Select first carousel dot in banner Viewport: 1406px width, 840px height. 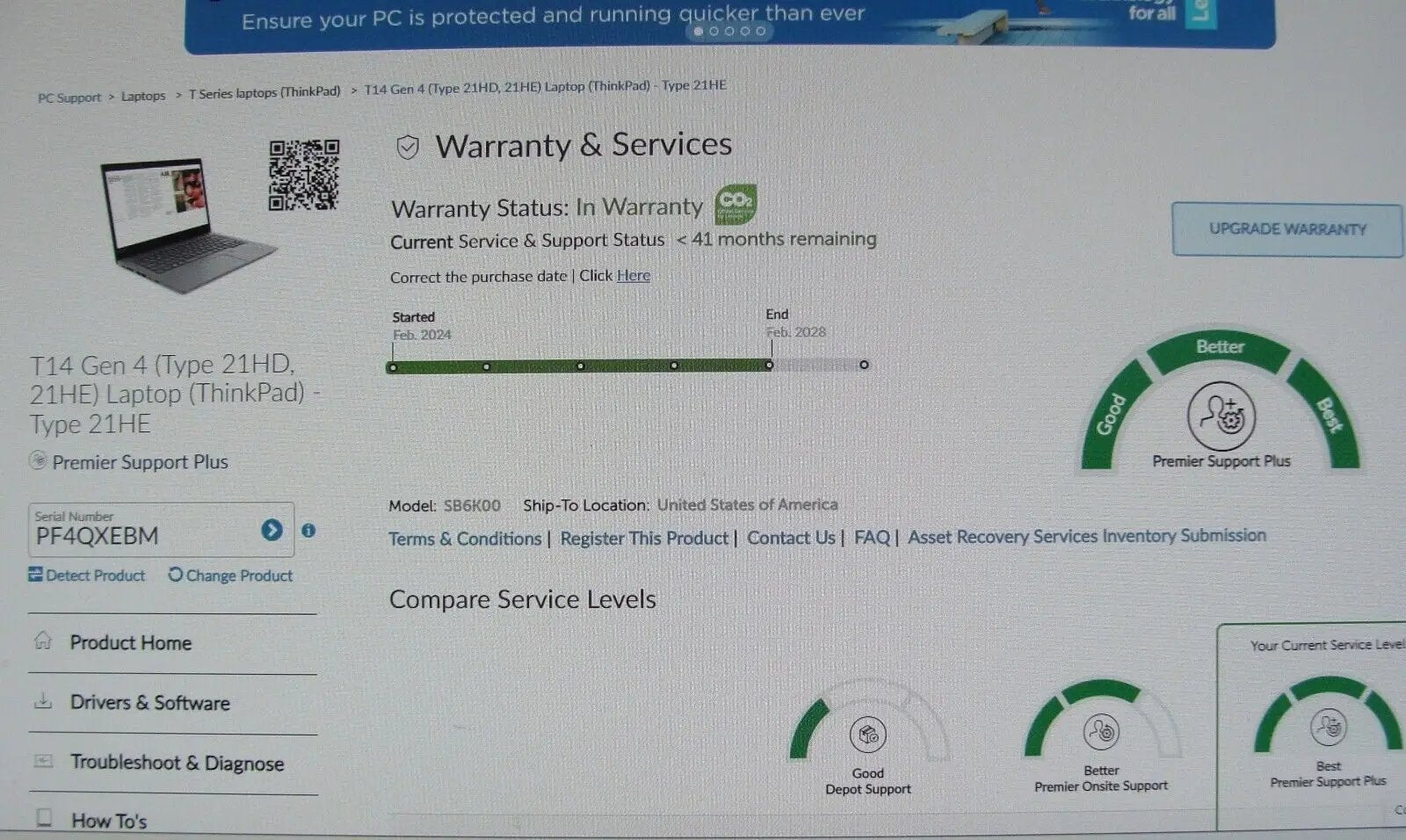(x=699, y=31)
